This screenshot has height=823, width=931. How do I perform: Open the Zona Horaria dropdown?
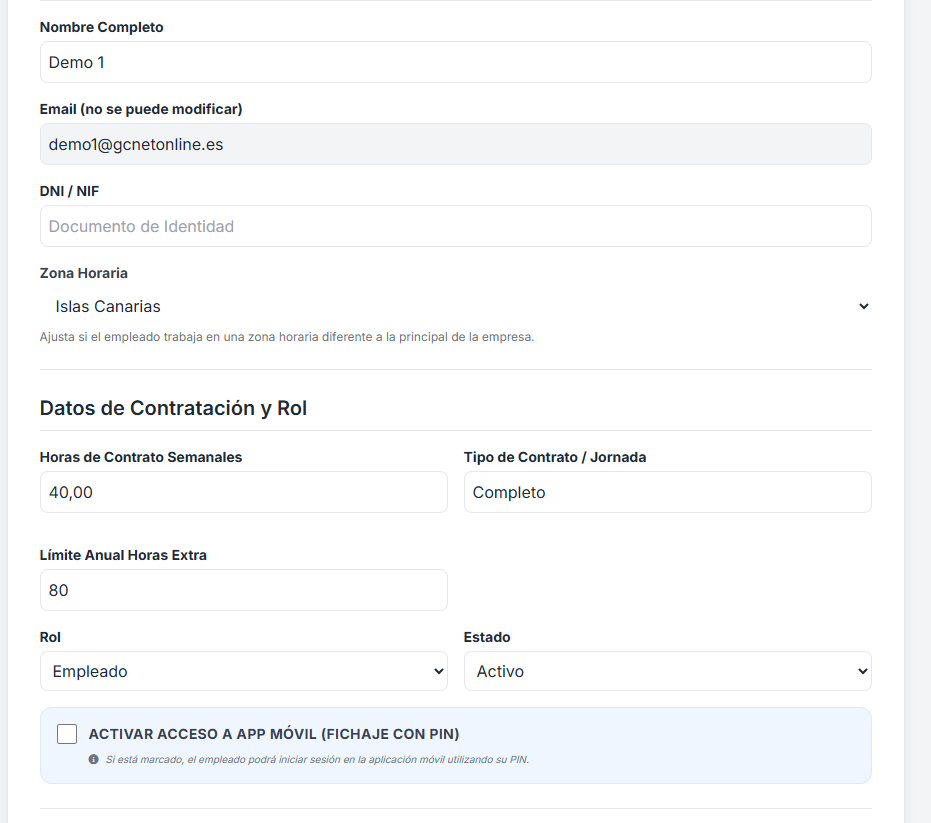pyautogui.click(x=455, y=307)
